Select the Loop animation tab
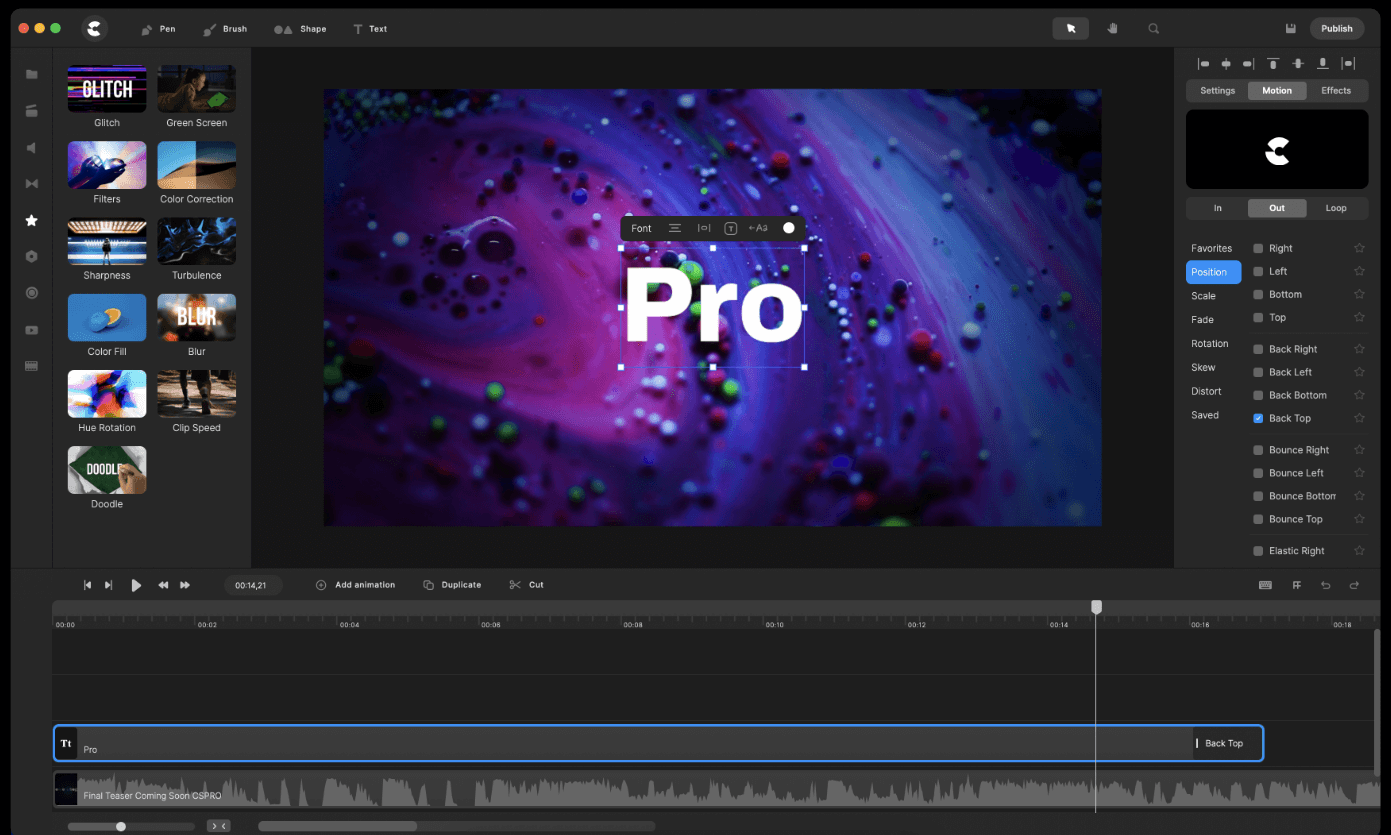1391x835 pixels. (x=1336, y=208)
